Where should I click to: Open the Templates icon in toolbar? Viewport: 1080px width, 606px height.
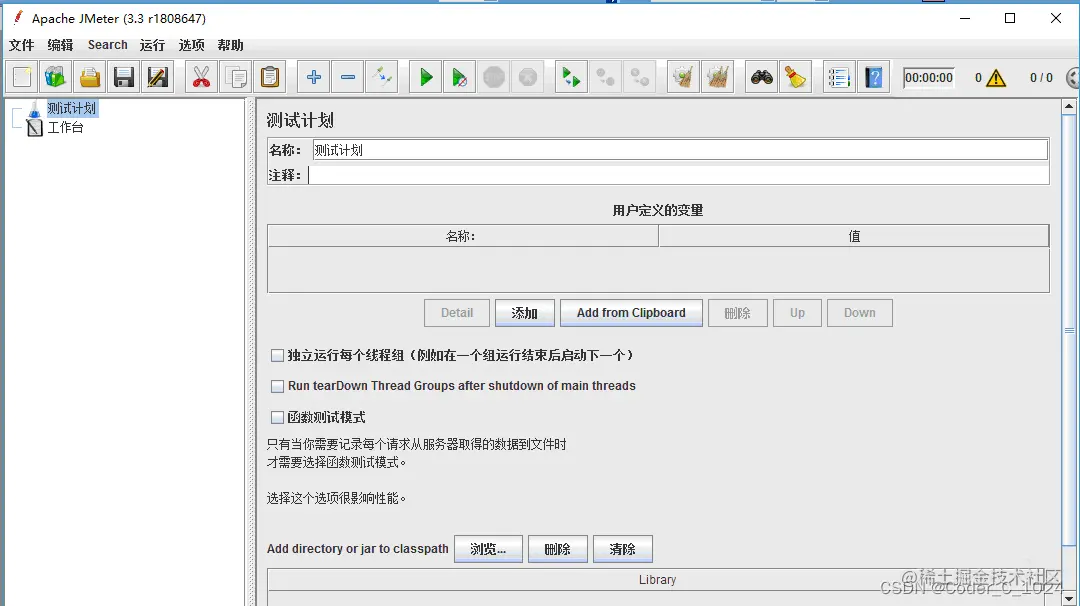tap(55, 77)
